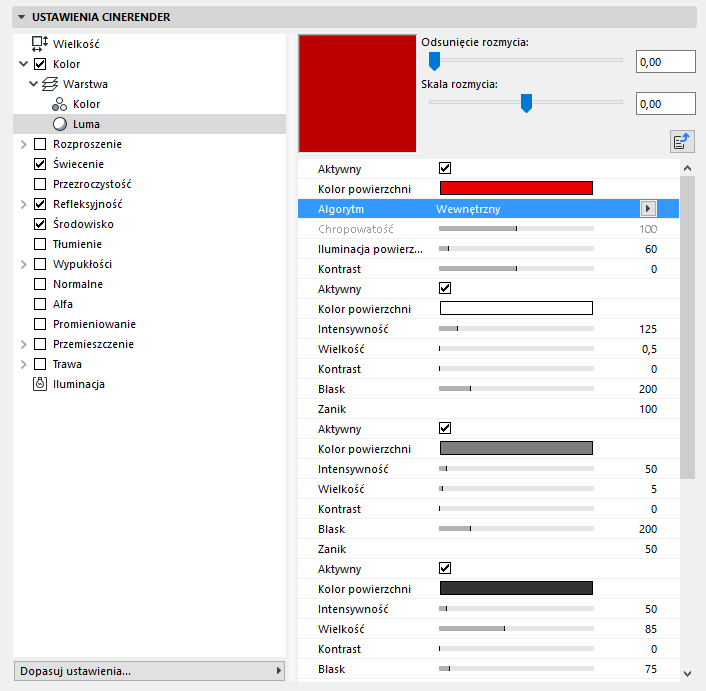Click the Zanik value 100
This screenshot has height=691, width=706.
pyautogui.click(x=648, y=409)
